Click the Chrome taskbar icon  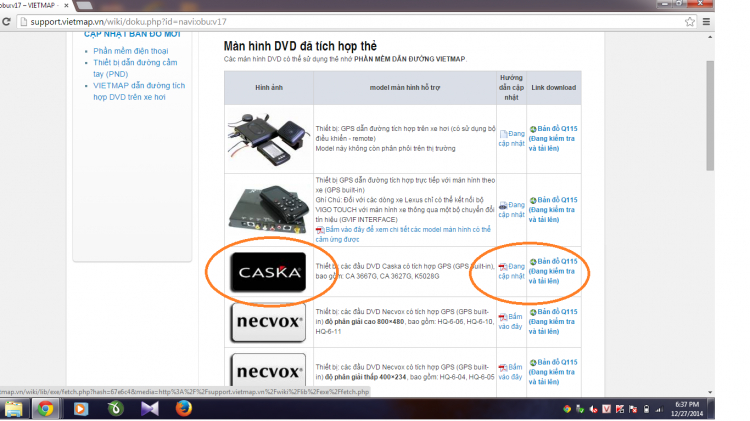point(45,409)
